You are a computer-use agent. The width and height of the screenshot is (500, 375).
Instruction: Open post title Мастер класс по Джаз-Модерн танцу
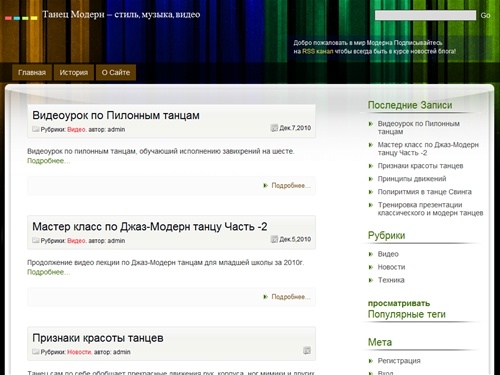[x=150, y=227]
